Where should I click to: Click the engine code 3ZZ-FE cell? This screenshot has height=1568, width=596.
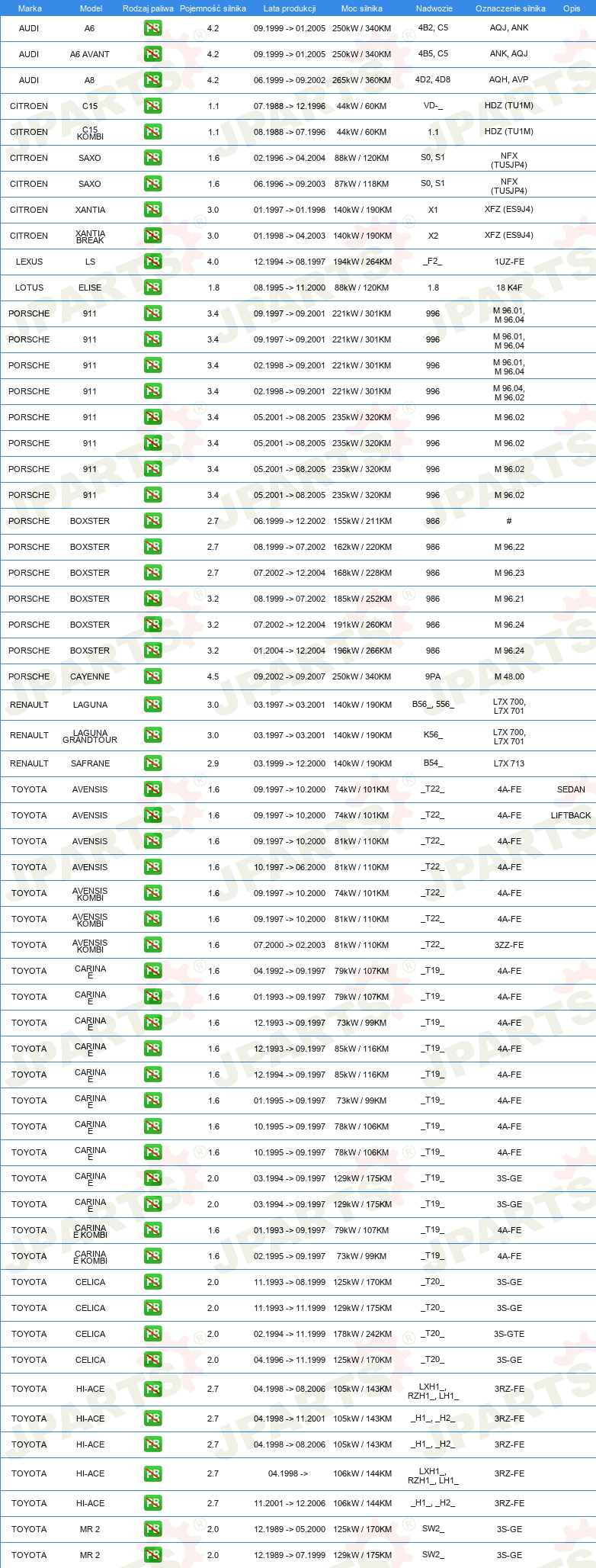(x=509, y=945)
